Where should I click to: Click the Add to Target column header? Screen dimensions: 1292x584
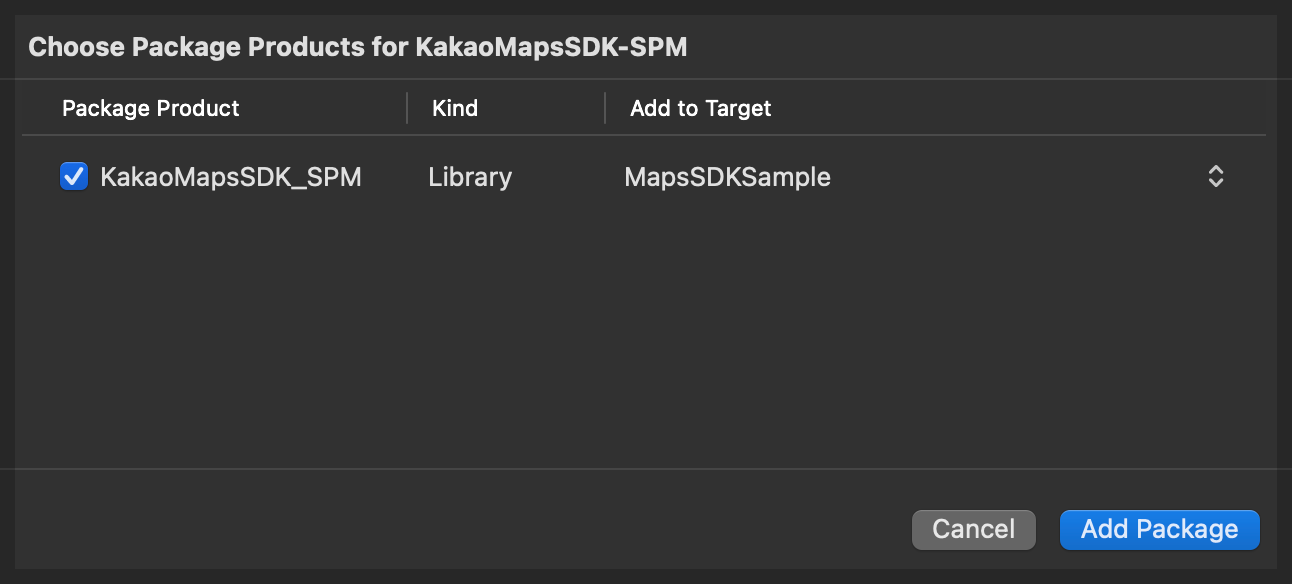[701, 108]
